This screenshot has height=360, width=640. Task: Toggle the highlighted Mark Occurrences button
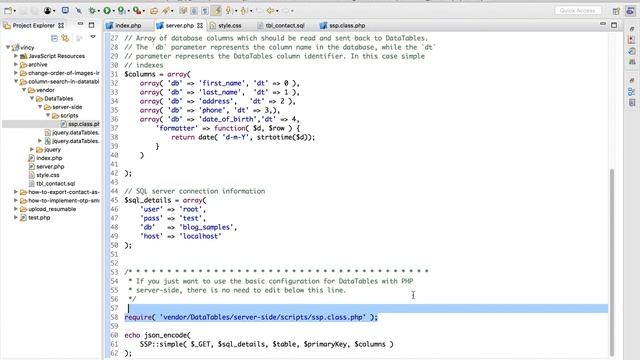tap(217, 11)
